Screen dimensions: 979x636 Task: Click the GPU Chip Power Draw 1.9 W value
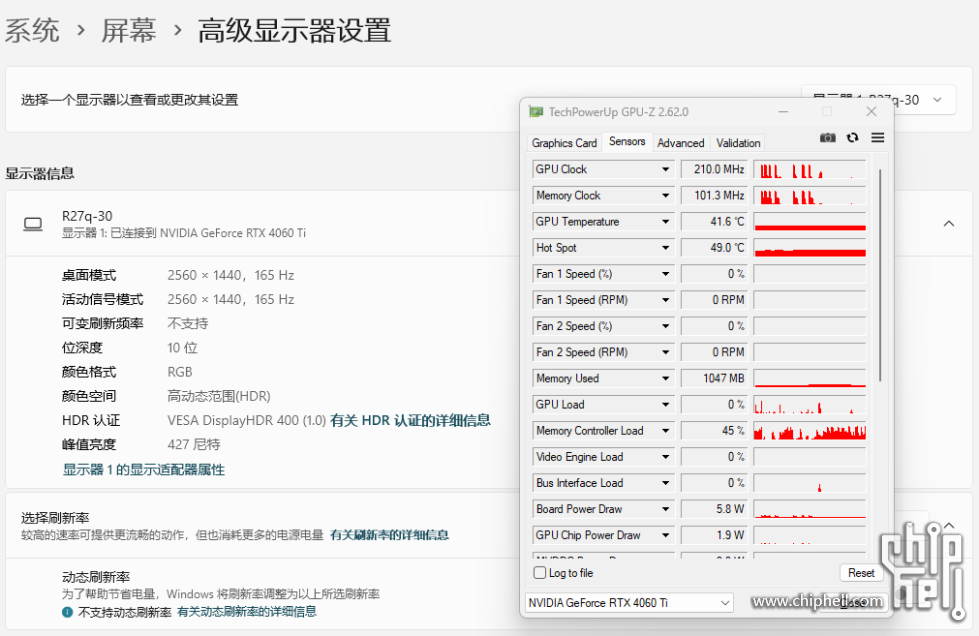coord(715,536)
